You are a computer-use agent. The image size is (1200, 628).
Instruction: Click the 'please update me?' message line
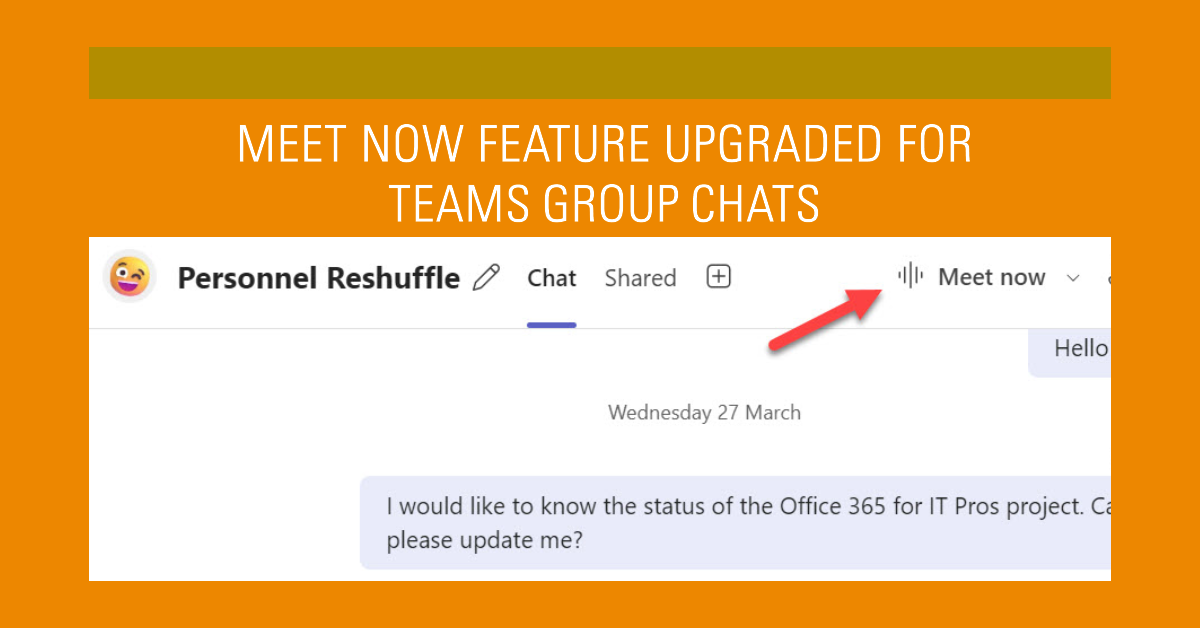(x=484, y=540)
